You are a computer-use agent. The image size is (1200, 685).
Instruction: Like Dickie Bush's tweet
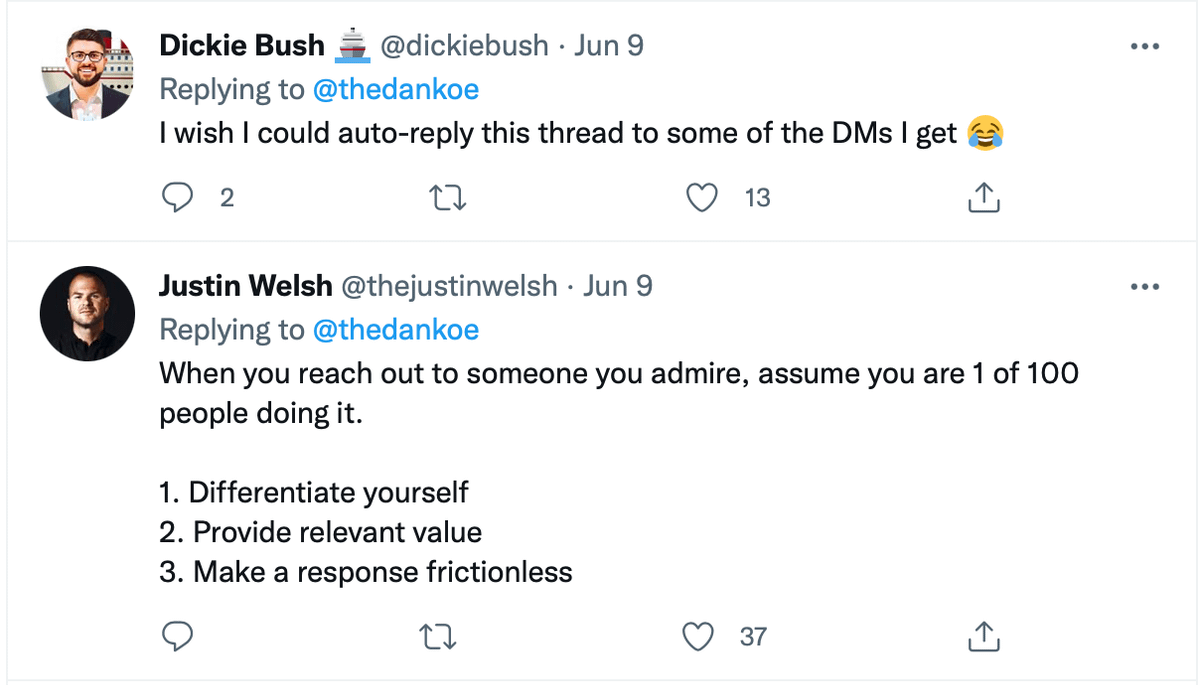click(x=703, y=198)
